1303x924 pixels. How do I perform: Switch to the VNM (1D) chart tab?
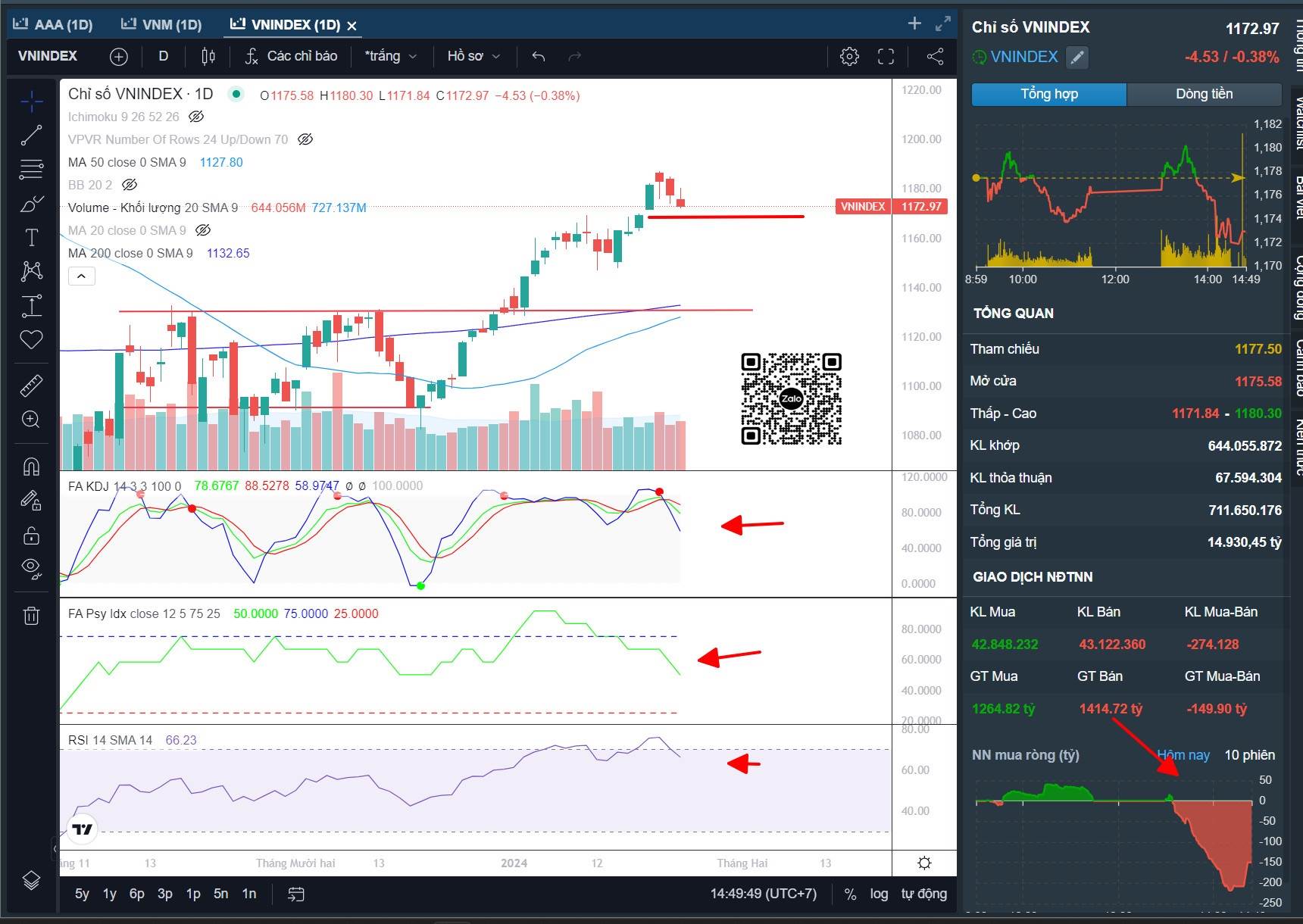click(161, 24)
